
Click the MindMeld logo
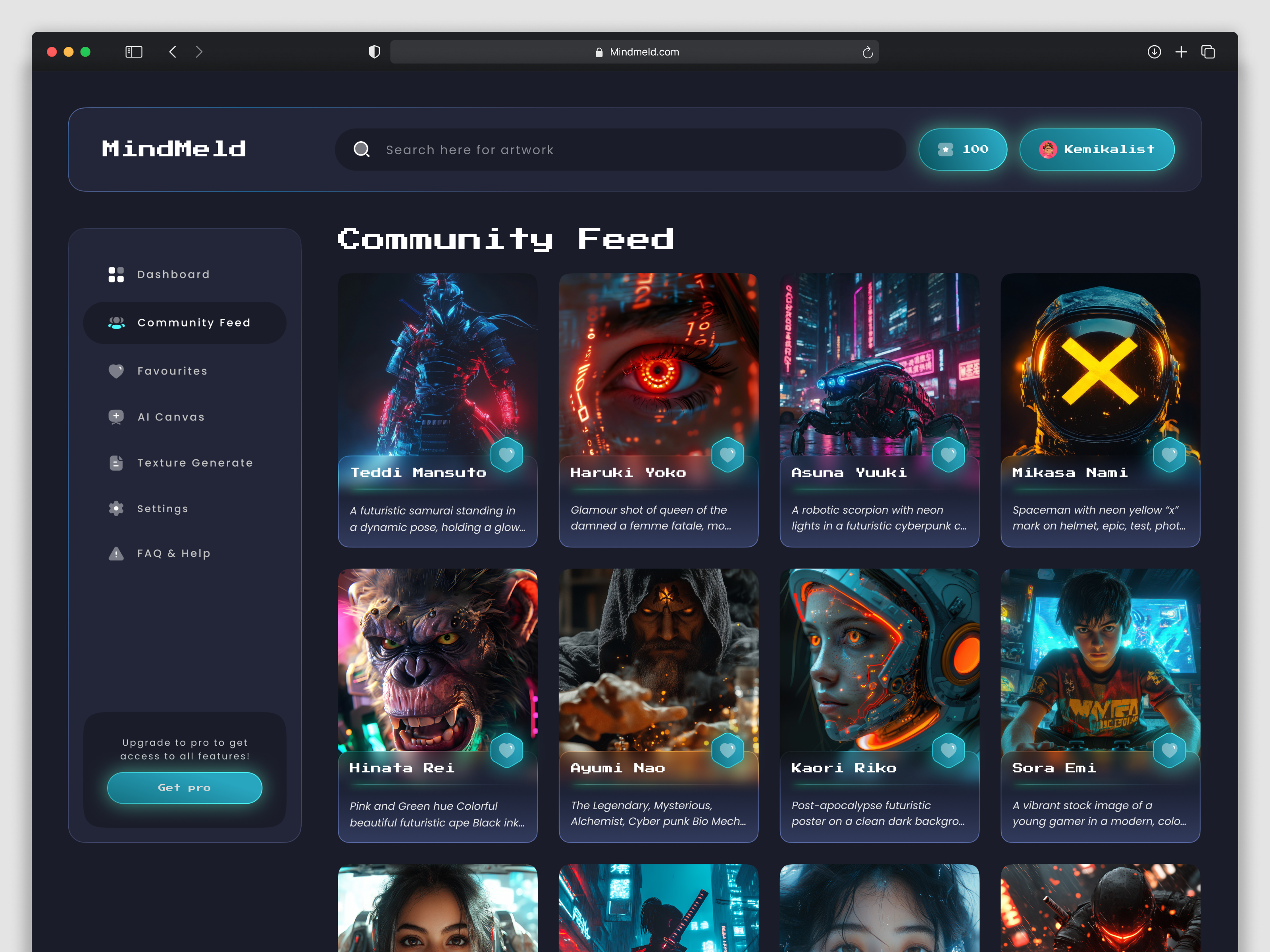coord(174,149)
